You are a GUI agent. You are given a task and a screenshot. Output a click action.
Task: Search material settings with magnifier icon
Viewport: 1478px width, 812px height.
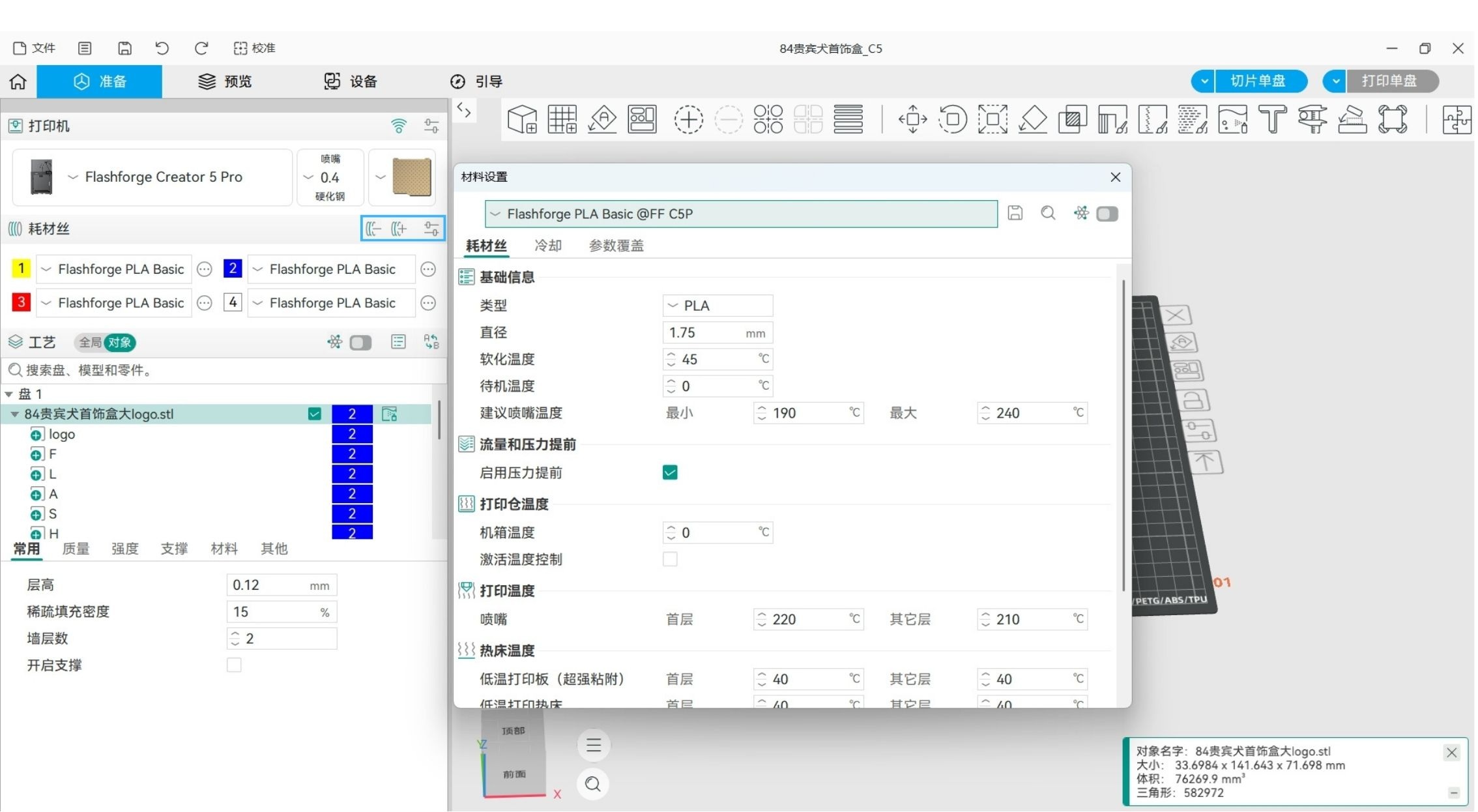pos(1048,213)
